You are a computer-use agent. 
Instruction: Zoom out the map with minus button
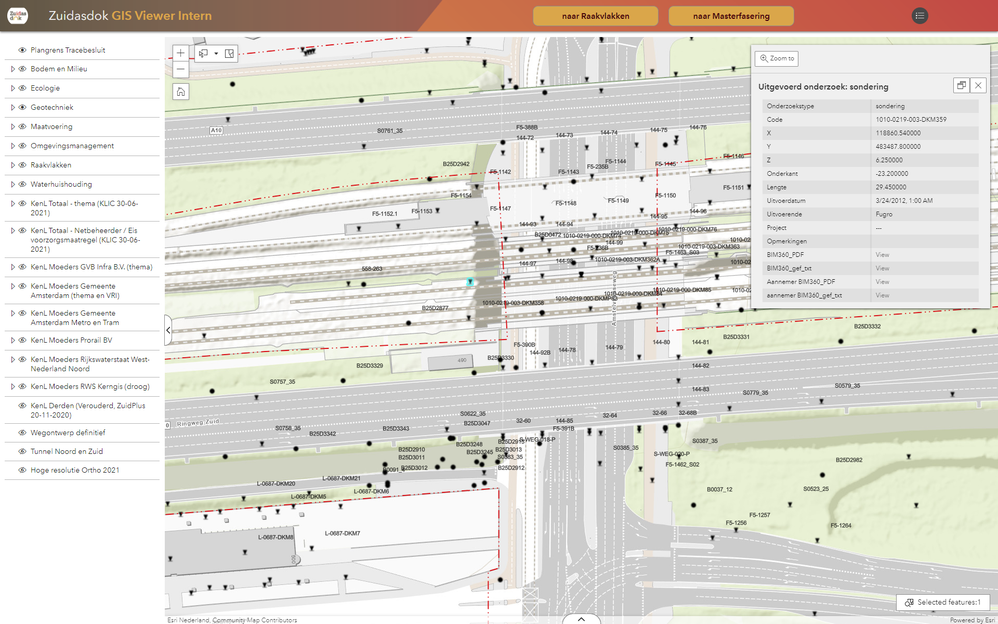pyautogui.click(x=181, y=69)
